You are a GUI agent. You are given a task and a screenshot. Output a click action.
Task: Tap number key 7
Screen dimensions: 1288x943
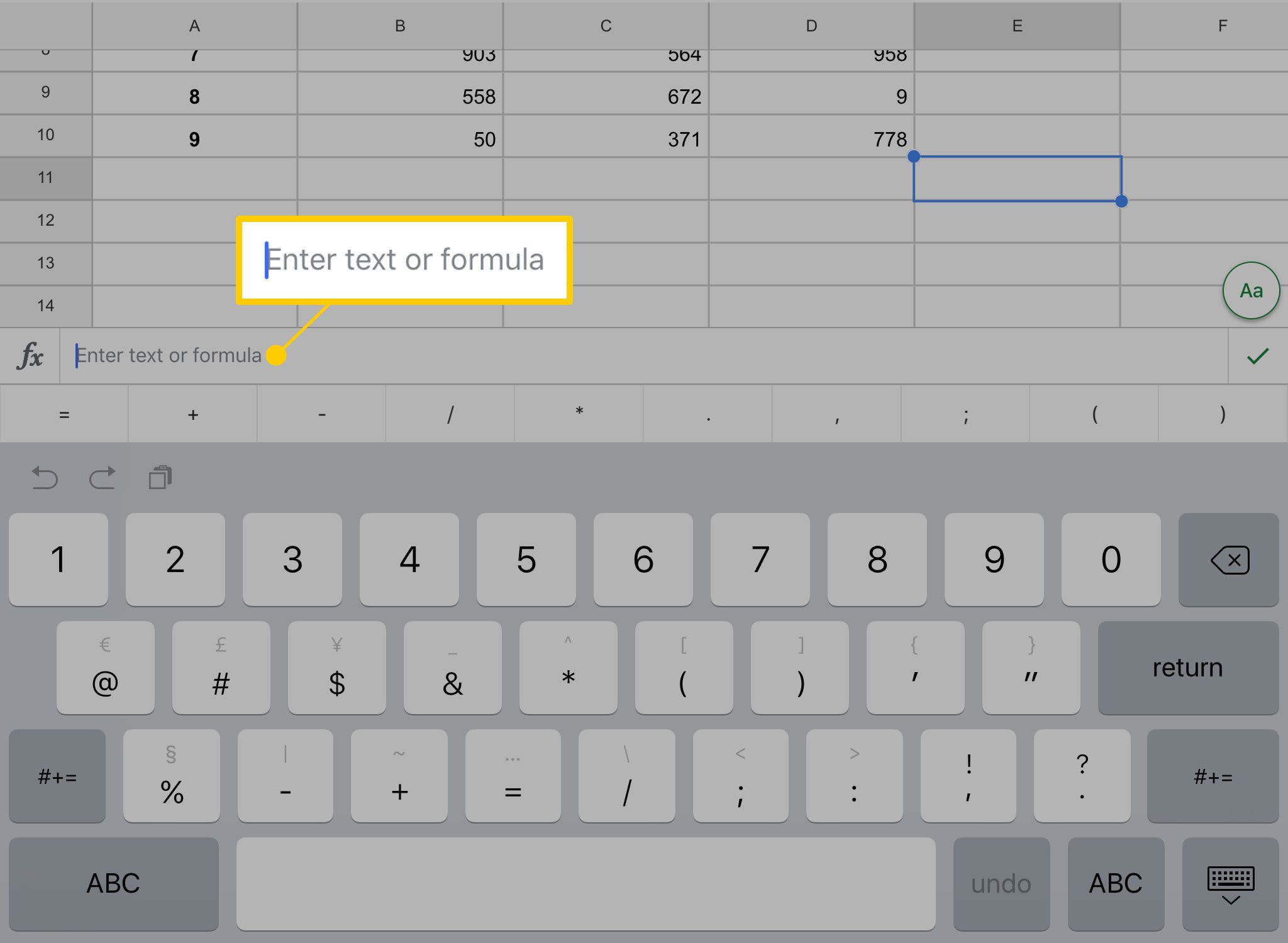pyautogui.click(x=760, y=560)
